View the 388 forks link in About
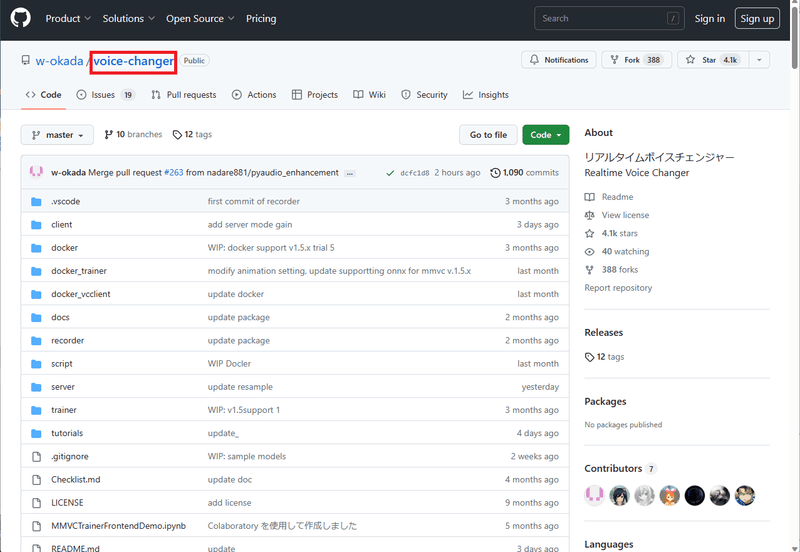Screen dimensions: 800x552 (x=611, y=269)
